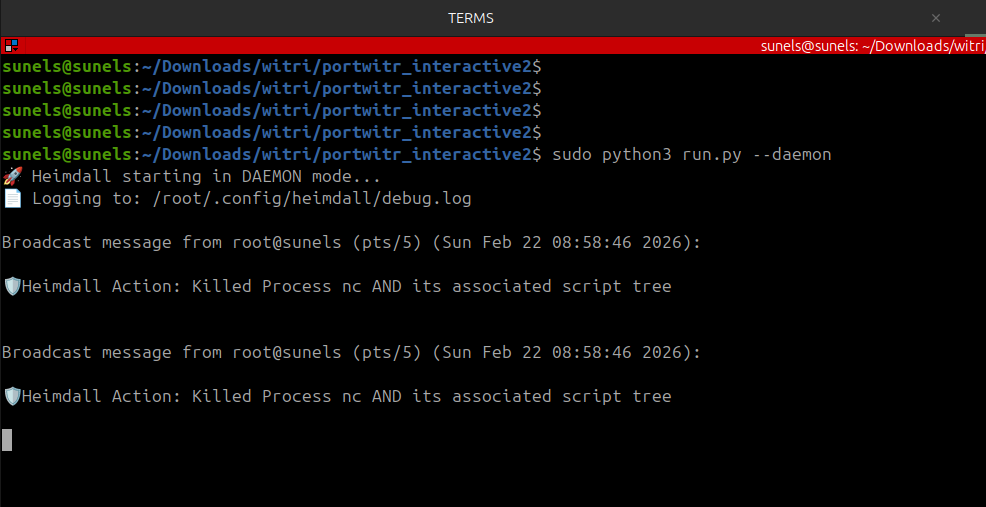The image size is (986, 507).
Task: Click the first Broadcast message line
Action: [351, 243]
